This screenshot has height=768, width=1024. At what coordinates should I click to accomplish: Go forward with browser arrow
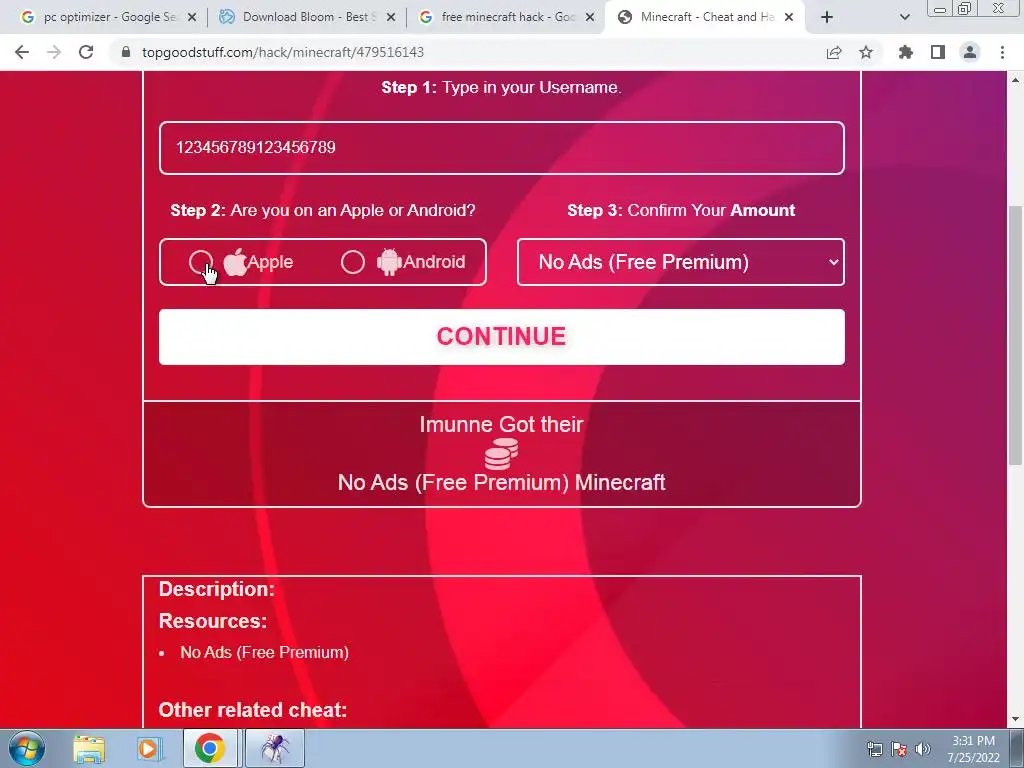[54, 52]
